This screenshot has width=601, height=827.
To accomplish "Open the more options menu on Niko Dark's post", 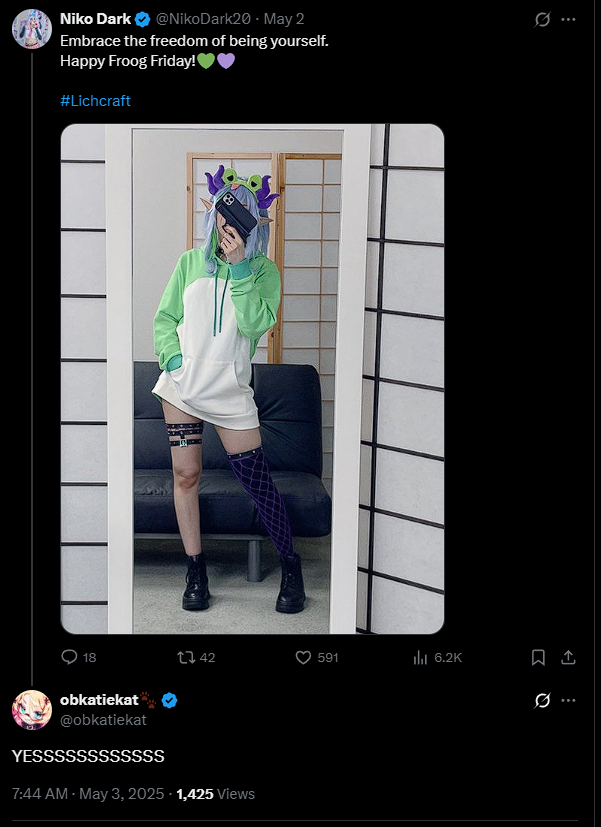I will [x=568, y=20].
